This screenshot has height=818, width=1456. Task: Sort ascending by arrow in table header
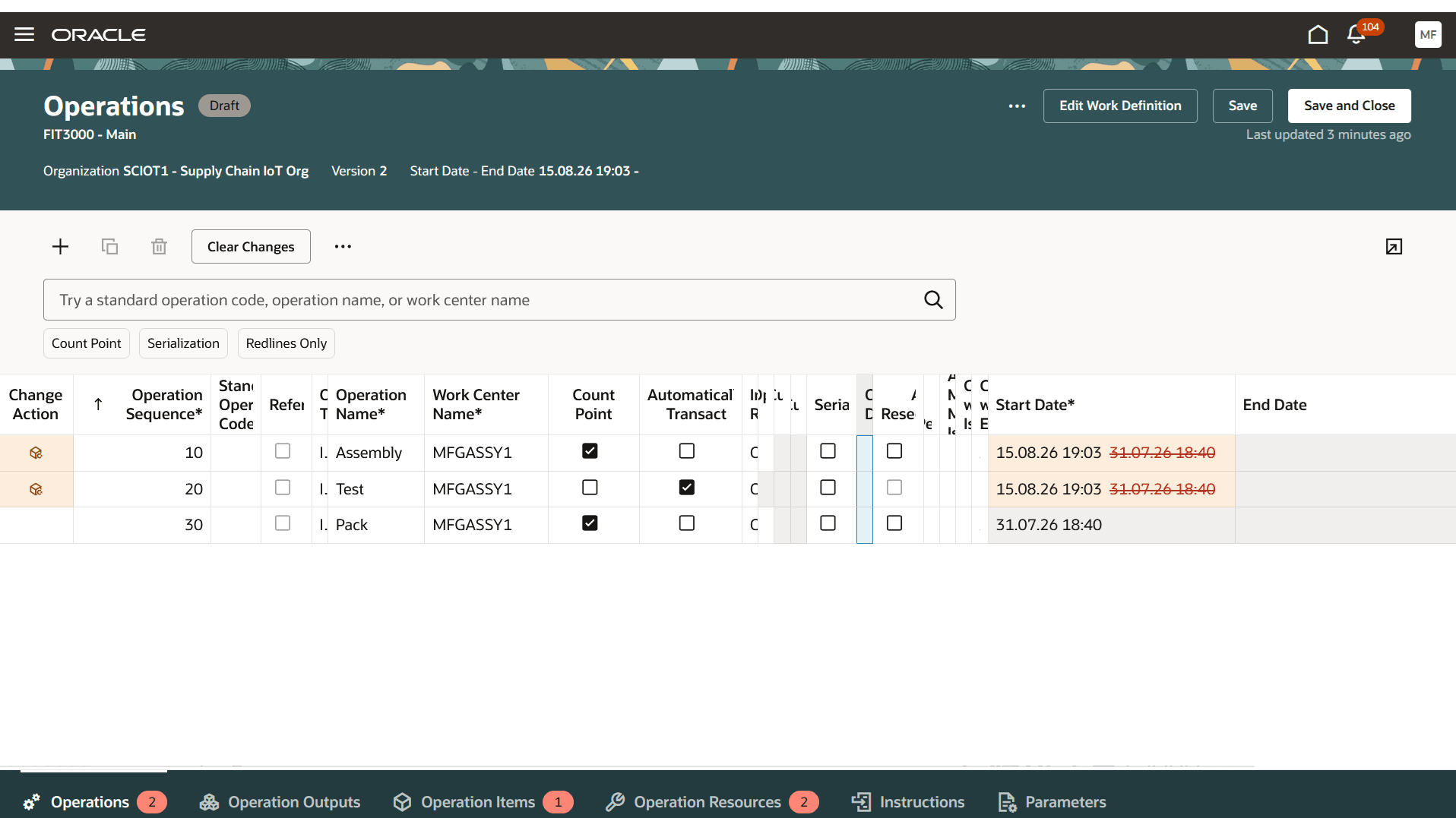click(98, 405)
